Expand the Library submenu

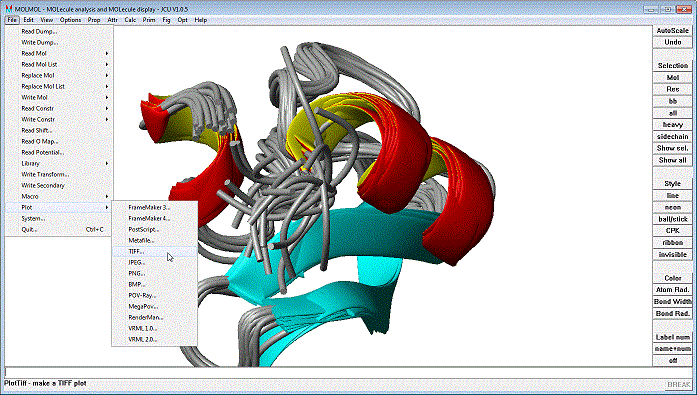tap(59, 164)
